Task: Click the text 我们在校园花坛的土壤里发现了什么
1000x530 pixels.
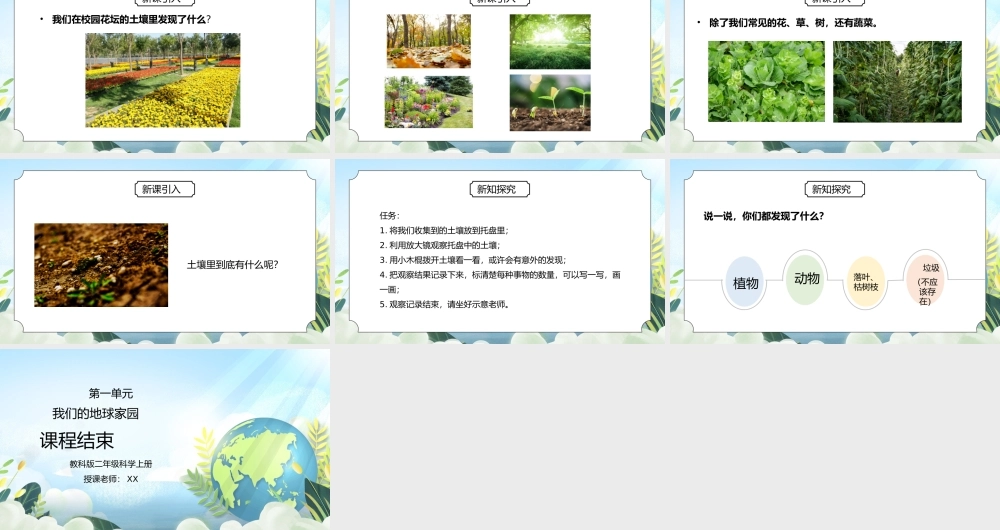Action: 131,20
